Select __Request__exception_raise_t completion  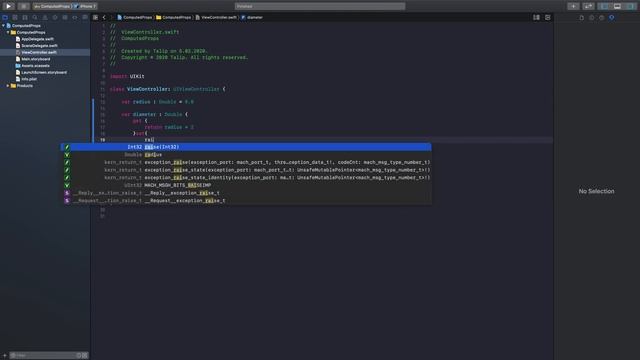pos(246,200)
